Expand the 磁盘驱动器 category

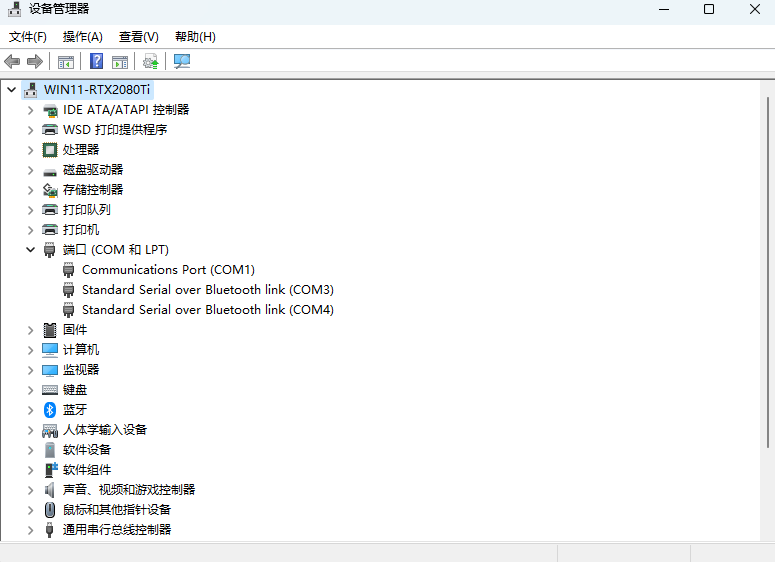(x=31, y=170)
